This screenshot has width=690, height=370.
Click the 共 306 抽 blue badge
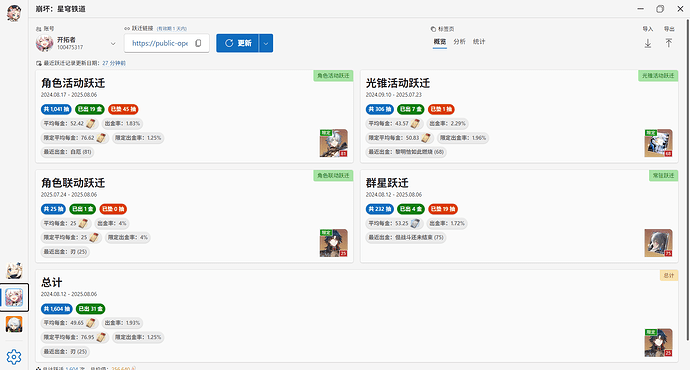tap(379, 109)
